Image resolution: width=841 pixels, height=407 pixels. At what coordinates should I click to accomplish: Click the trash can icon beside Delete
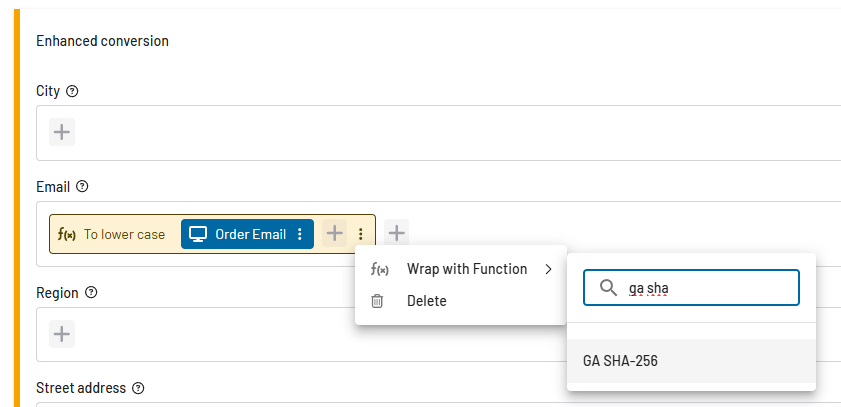pyautogui.click(x=378, y=301)
